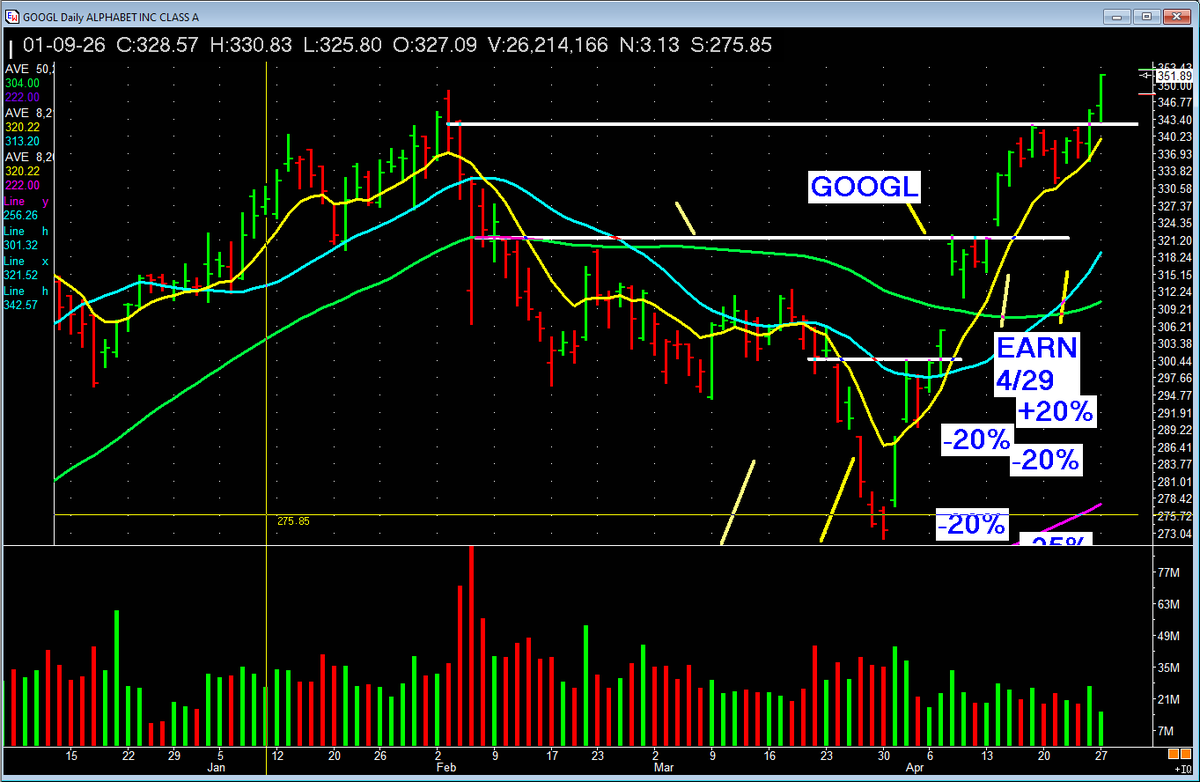Select the Line x legend entry

click(27, 260)
